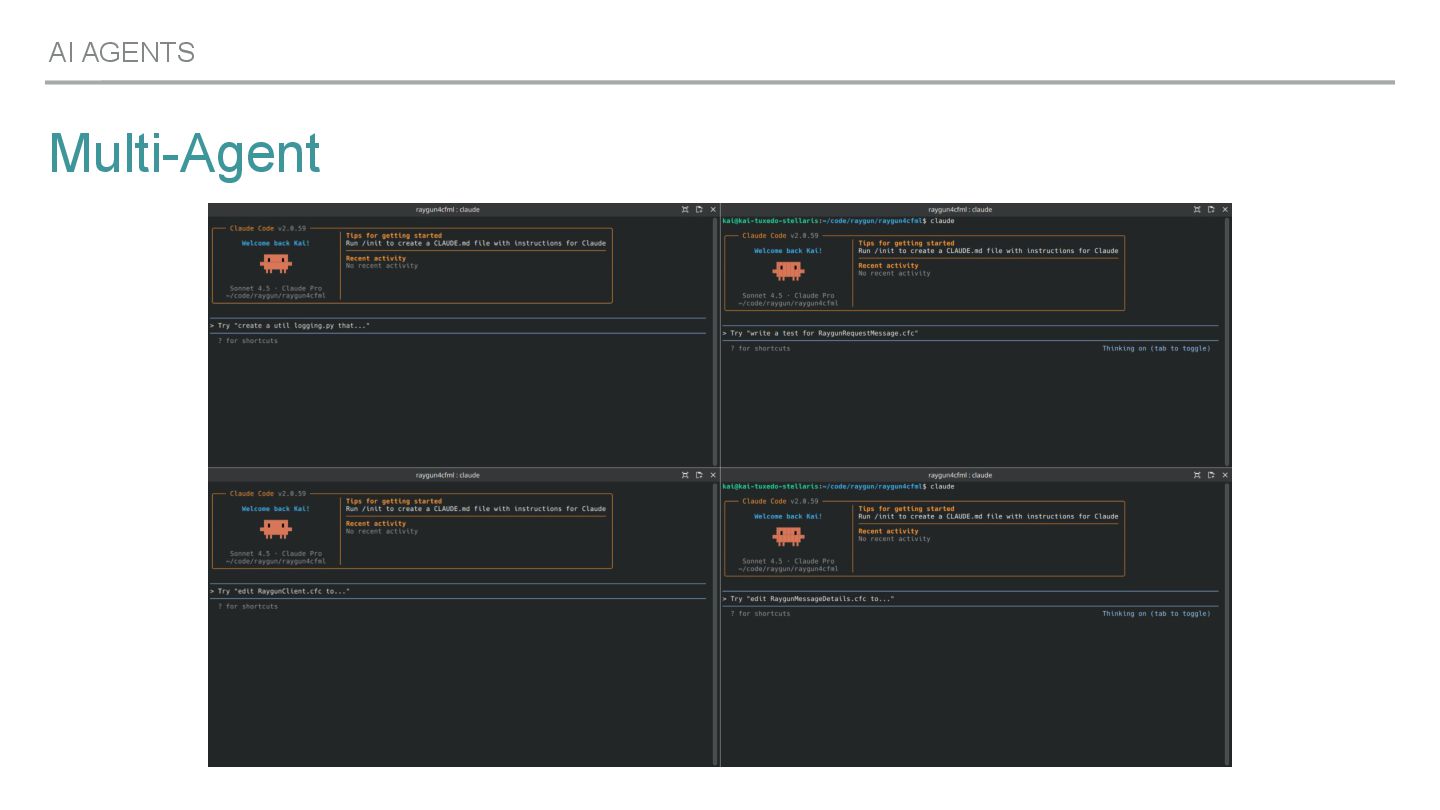Click '? for shortcuts' in top-left pane
Screen dimensions: 1440x810
[x=248, y=341]
